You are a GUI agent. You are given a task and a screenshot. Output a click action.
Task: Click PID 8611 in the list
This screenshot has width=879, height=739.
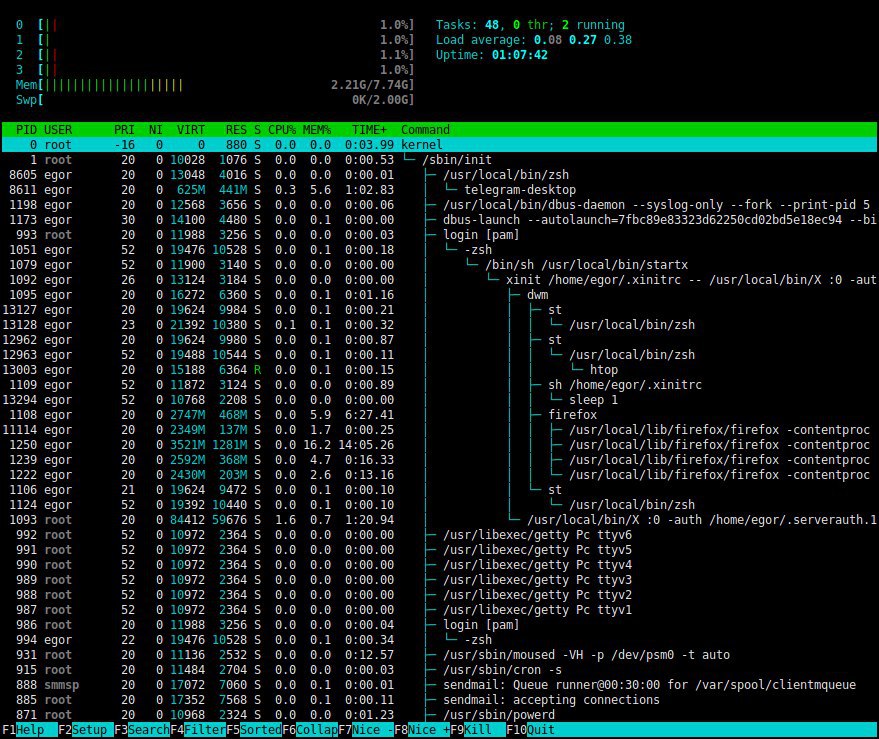click(23, 190)
